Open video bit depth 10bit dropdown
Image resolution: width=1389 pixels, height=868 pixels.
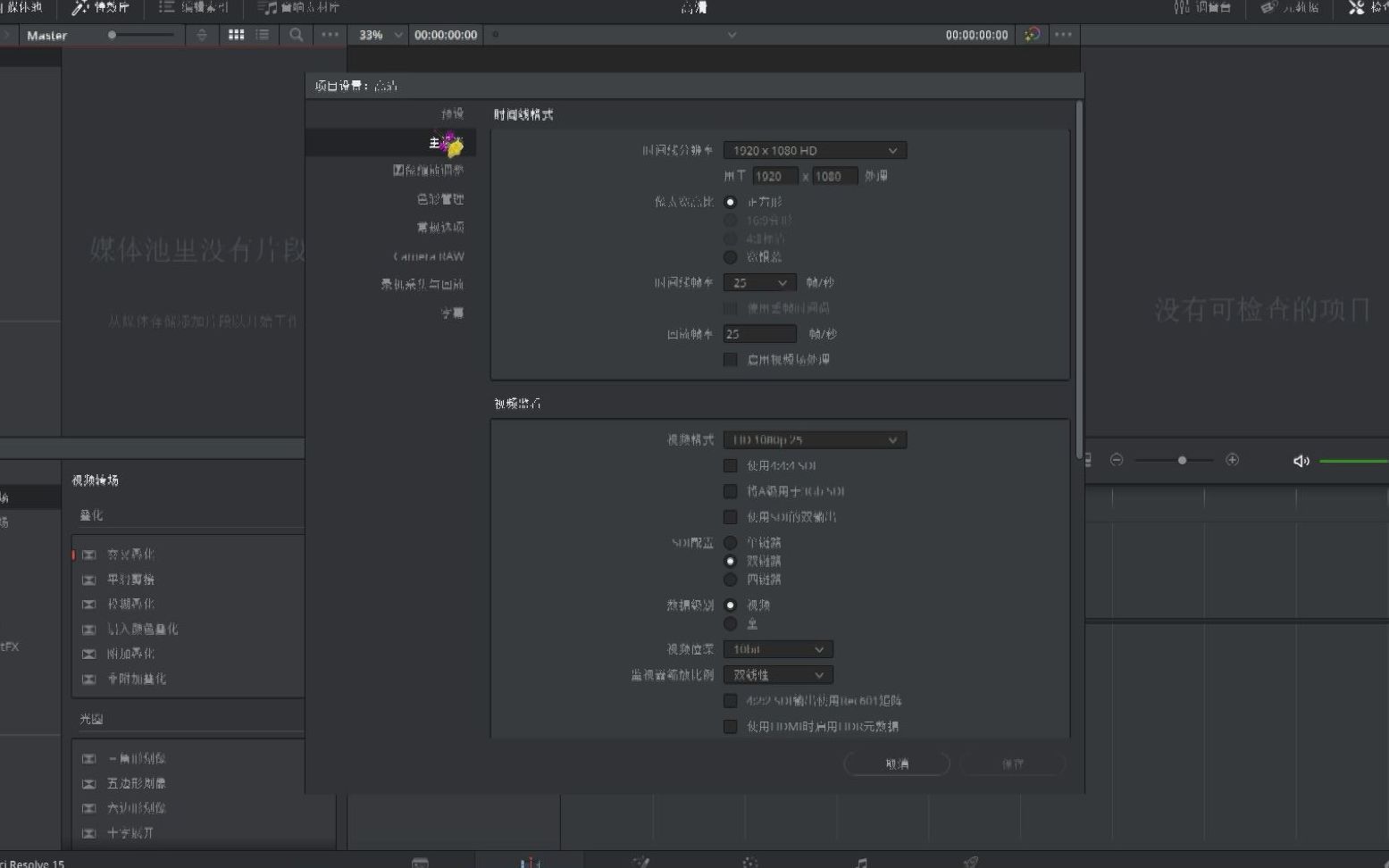click(778, 649)
